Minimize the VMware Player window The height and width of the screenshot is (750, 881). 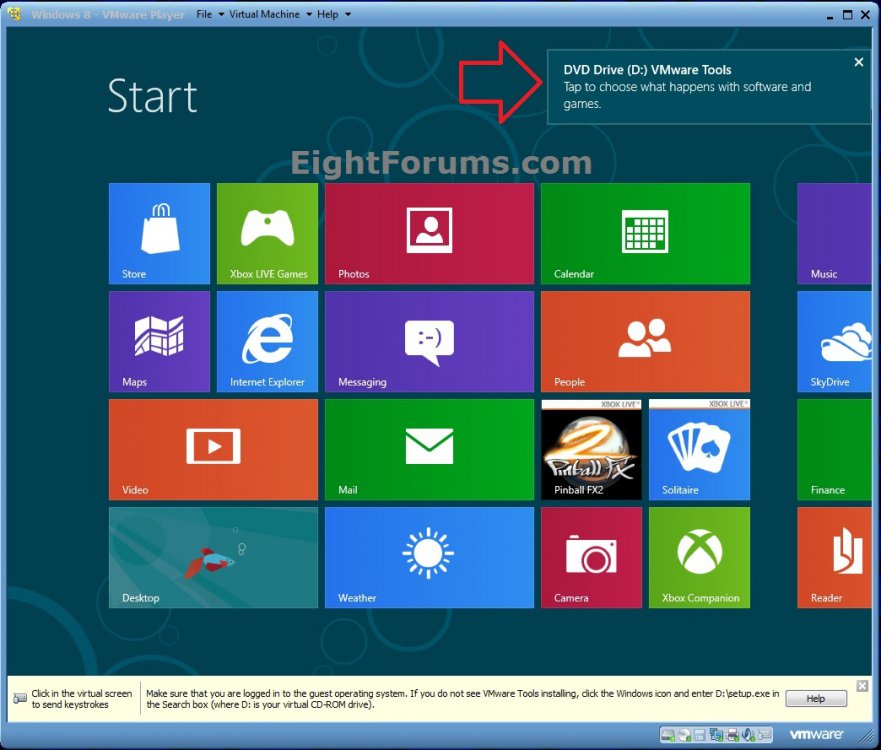click(x=830, y=16)
